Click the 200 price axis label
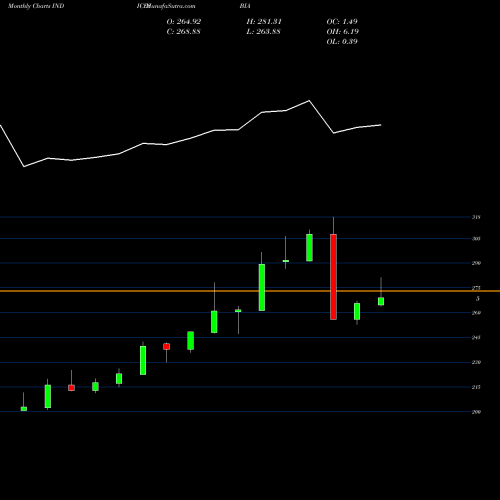The width and height of the screenshot is (500, 500). [476, 412]
